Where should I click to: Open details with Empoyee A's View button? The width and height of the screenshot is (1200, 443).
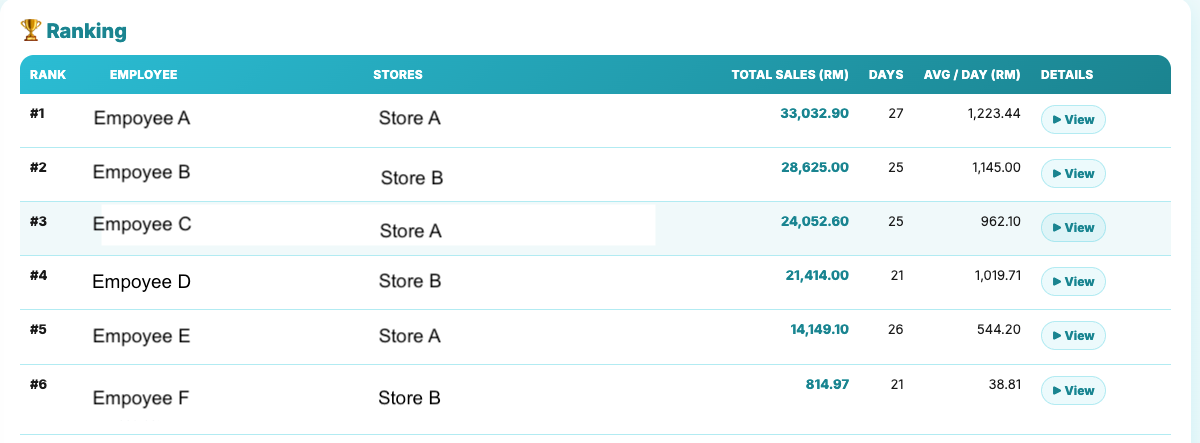(x=1073, y=120)
